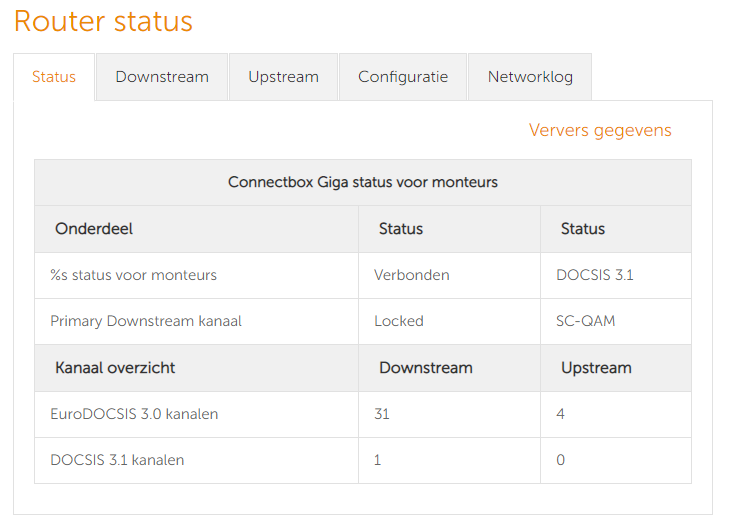Click the Primary Downstream kanaal row label
This screenshot has width=734, height=520.
pos(146,321)
